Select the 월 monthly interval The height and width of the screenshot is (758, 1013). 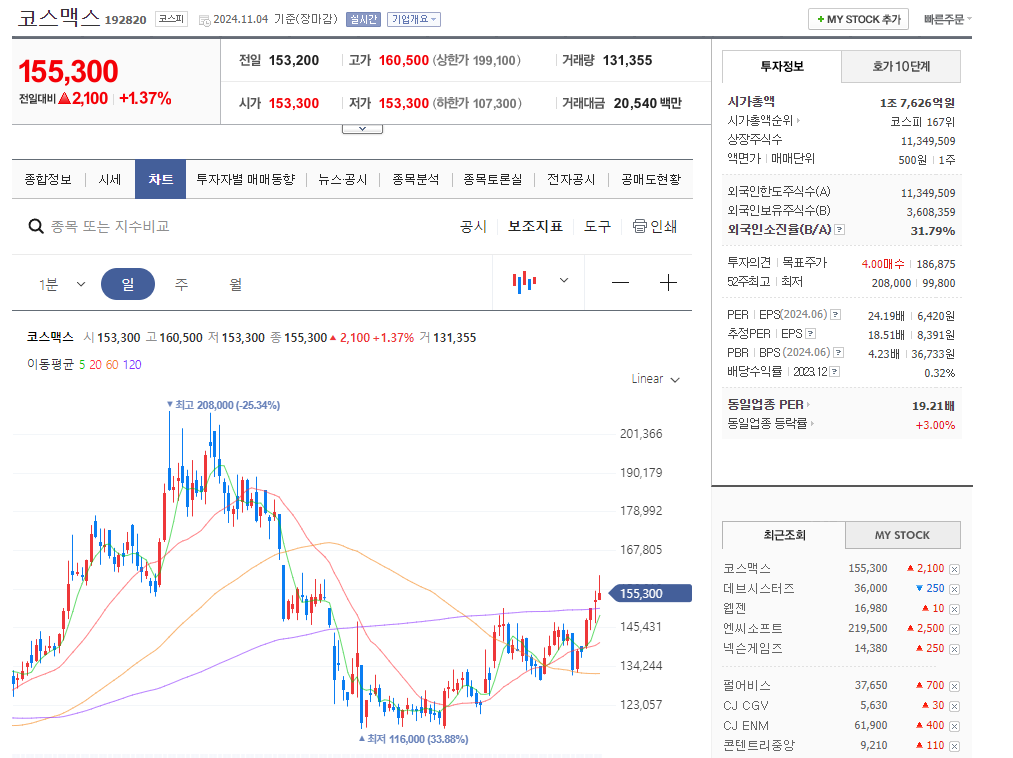click(x=236, y=284)
